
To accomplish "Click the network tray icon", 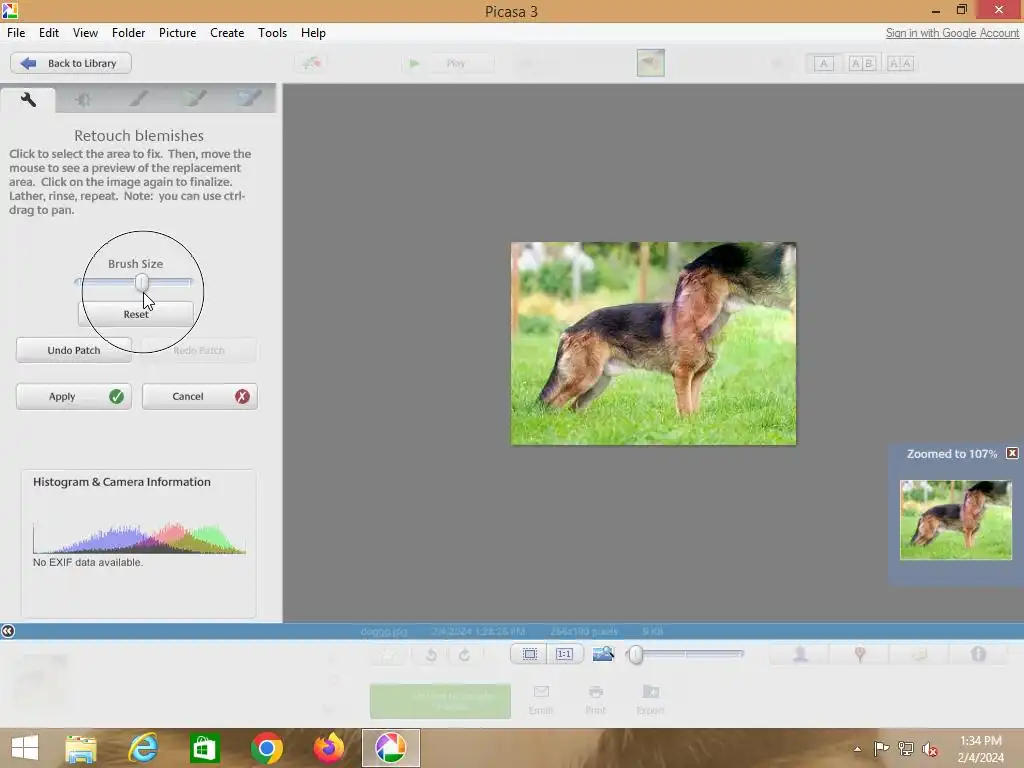I will (906, 749).
